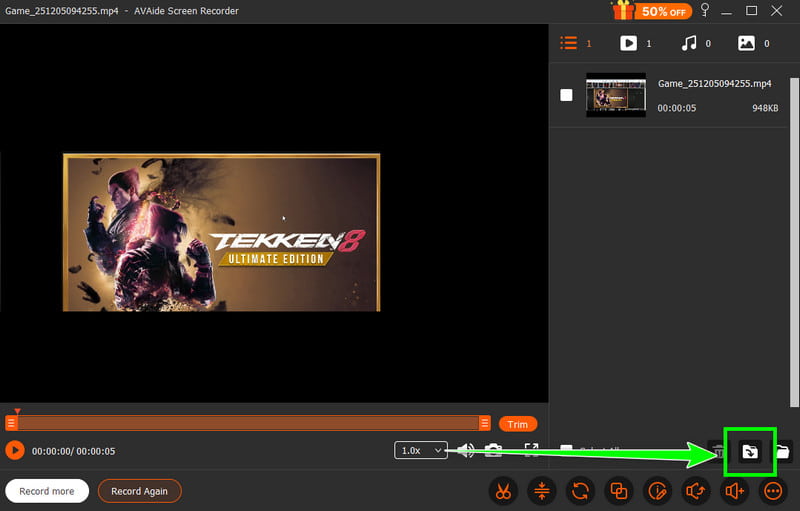Open the video compressor tool
The width and height of the screenshot is (800, 511).
(541, 491)
